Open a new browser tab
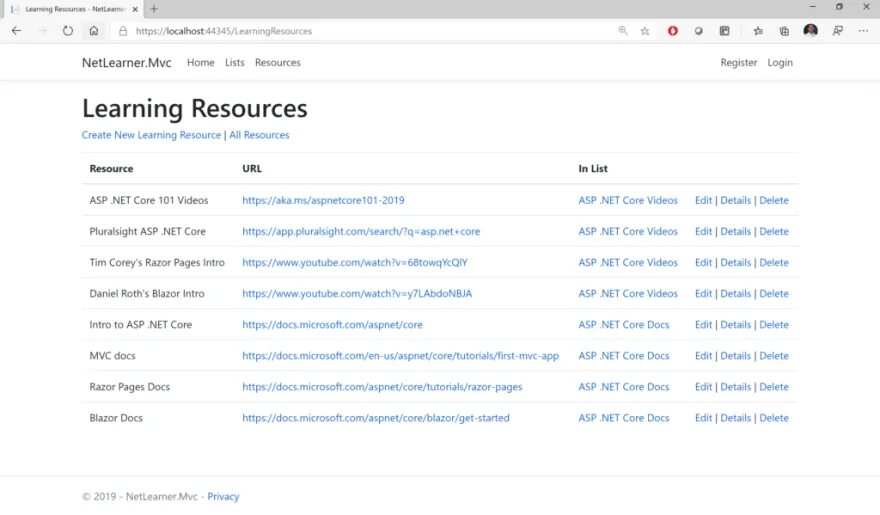 tap(154, 9)
